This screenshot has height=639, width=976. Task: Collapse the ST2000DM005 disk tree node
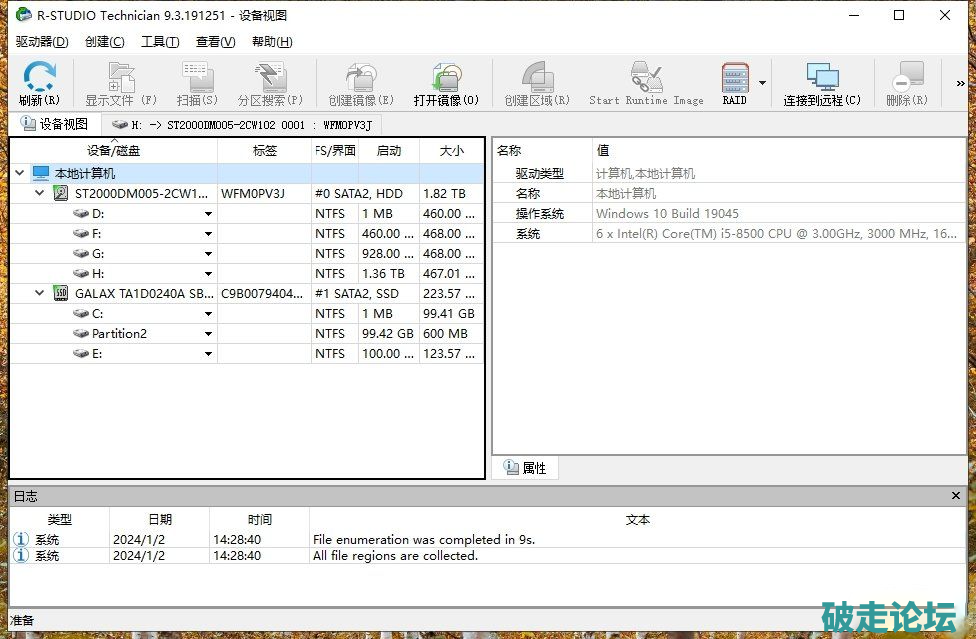[x=40, y=193]
